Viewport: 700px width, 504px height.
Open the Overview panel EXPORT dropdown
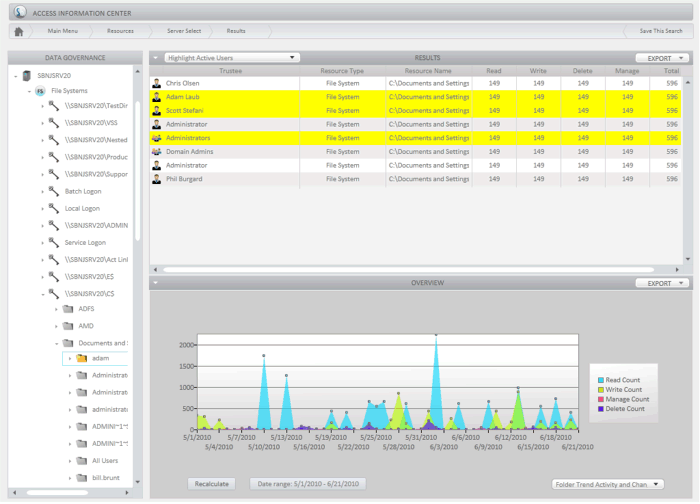coord(662,283)
